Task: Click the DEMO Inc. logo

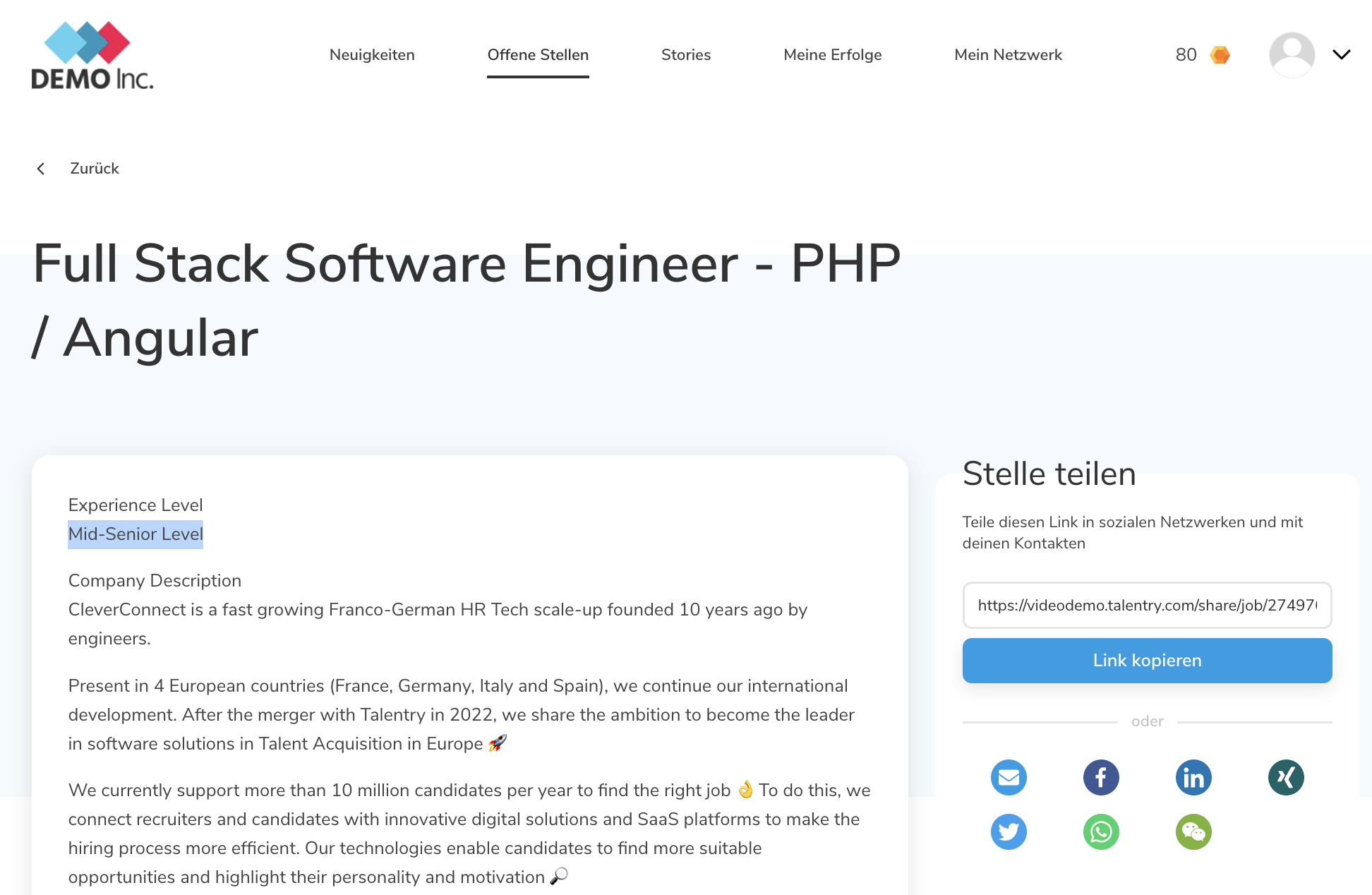Action: (92, 55)
